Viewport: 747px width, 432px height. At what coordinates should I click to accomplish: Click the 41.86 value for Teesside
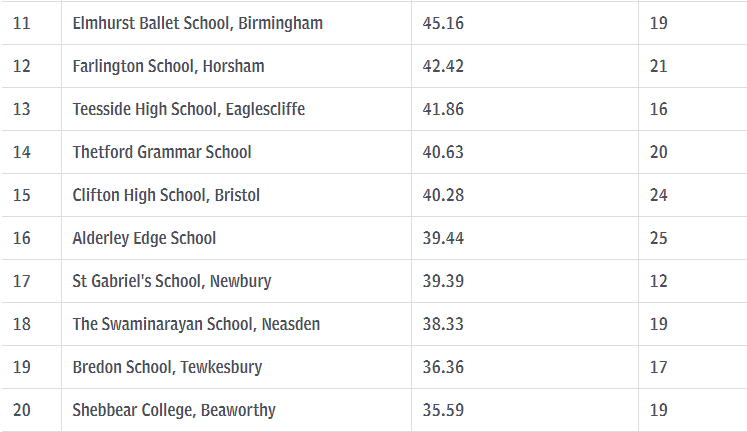[443, 109]
